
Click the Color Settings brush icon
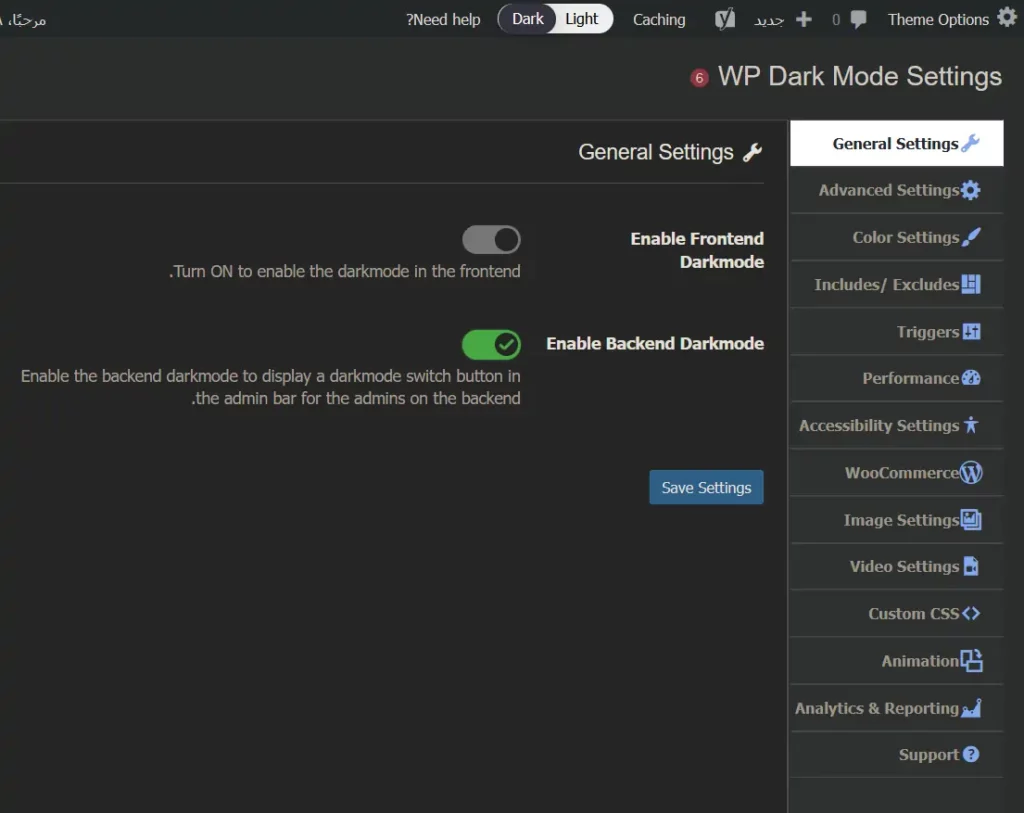pos(970,237)
